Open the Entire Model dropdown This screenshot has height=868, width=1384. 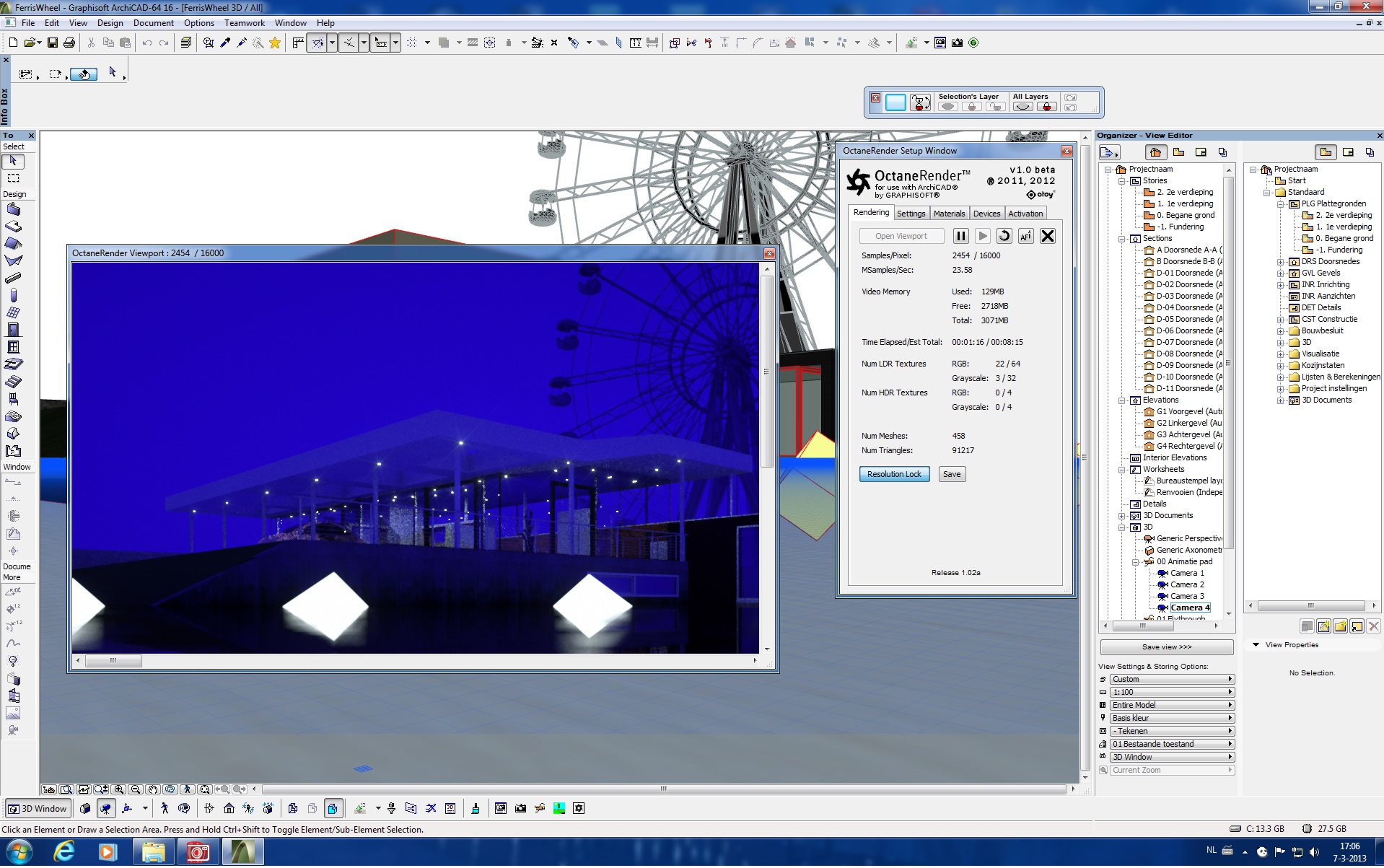click(1172, 705)
